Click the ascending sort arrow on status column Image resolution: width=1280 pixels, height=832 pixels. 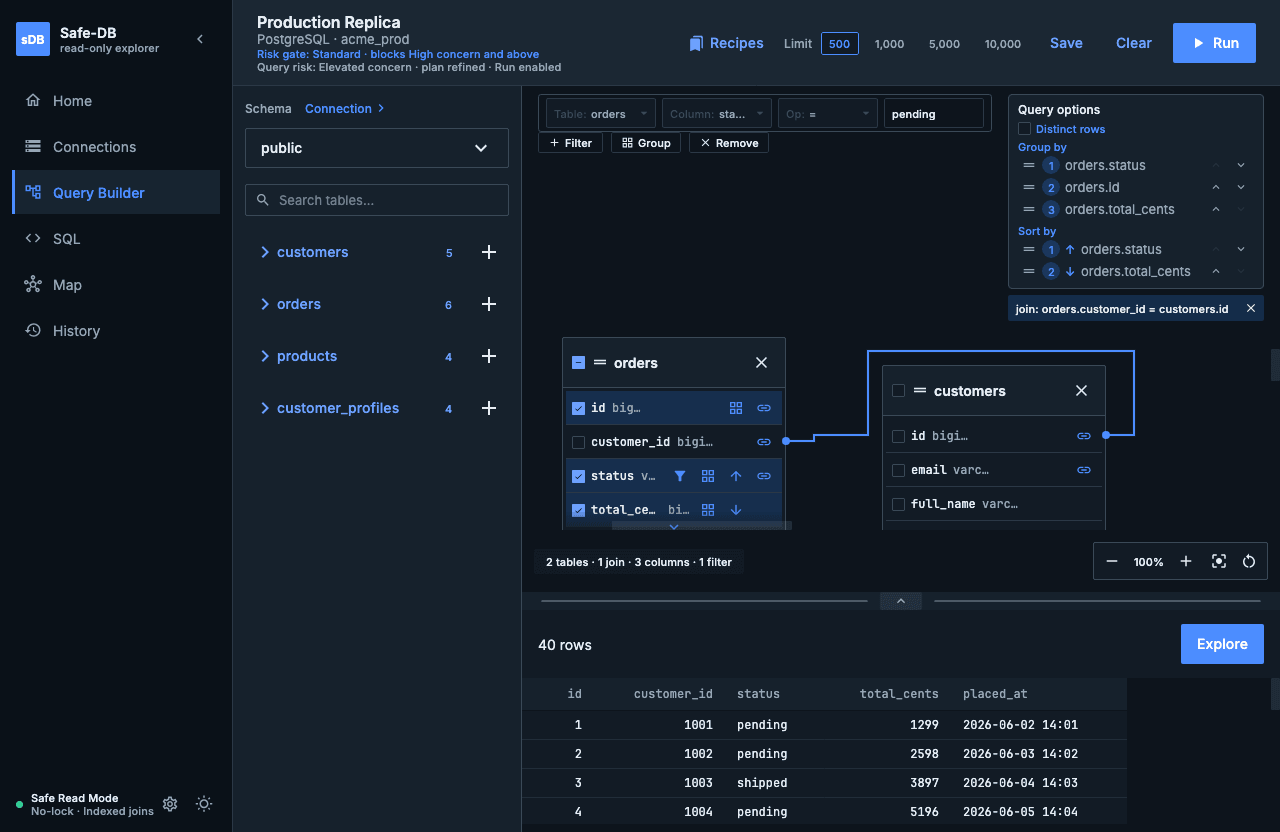[x=736, y=476]
